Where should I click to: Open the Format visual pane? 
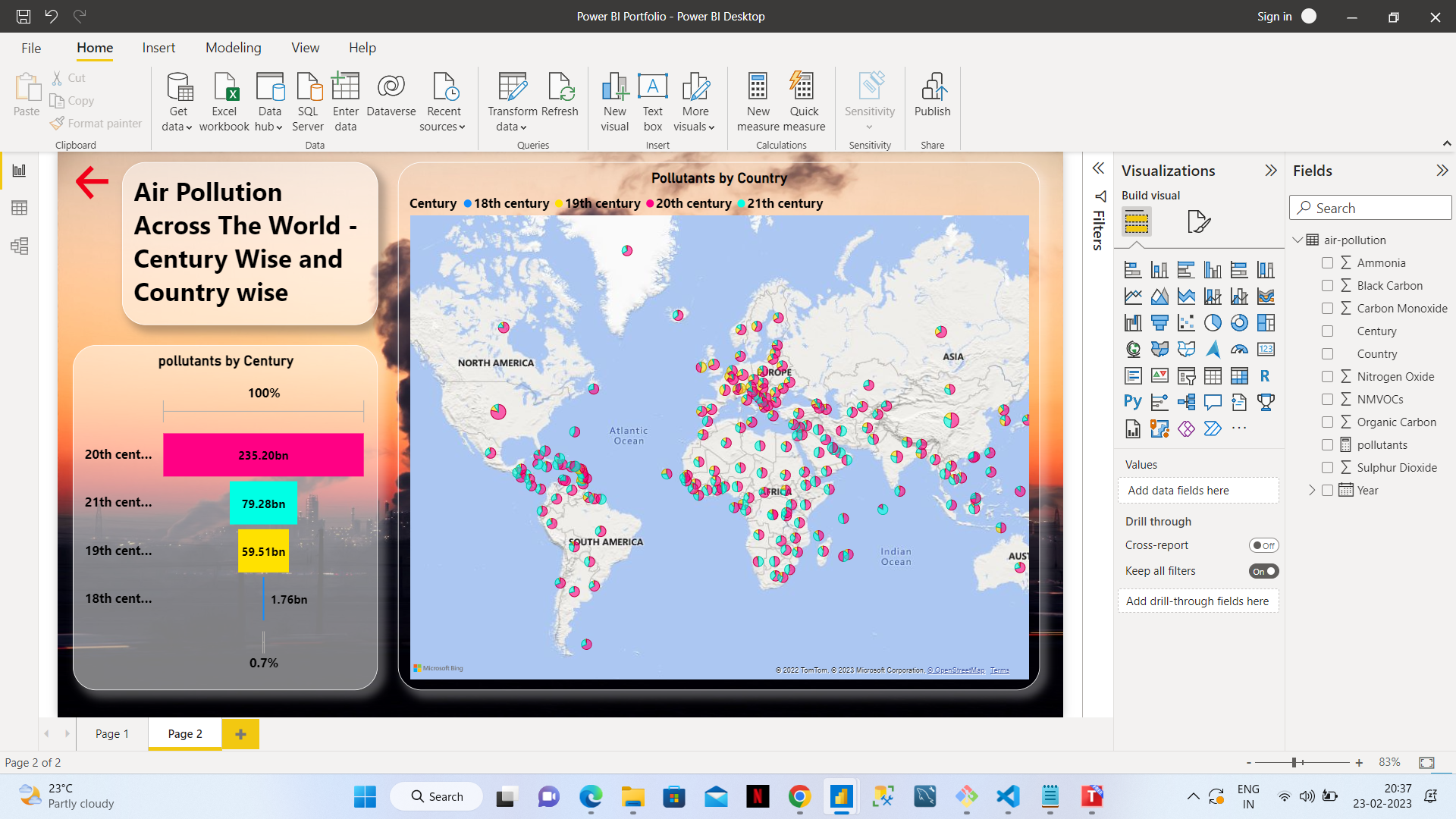tap(1198, 221)
